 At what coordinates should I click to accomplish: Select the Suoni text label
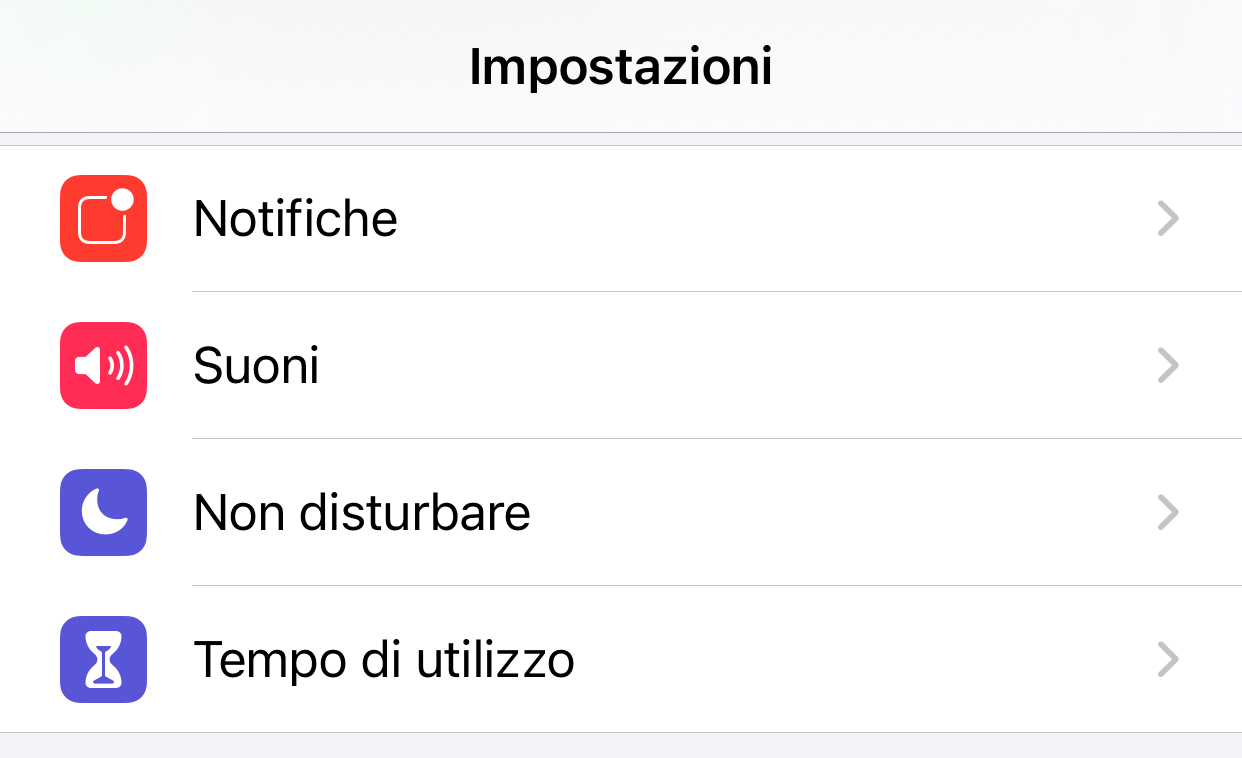pyautogui.click(x=256, y=366)
